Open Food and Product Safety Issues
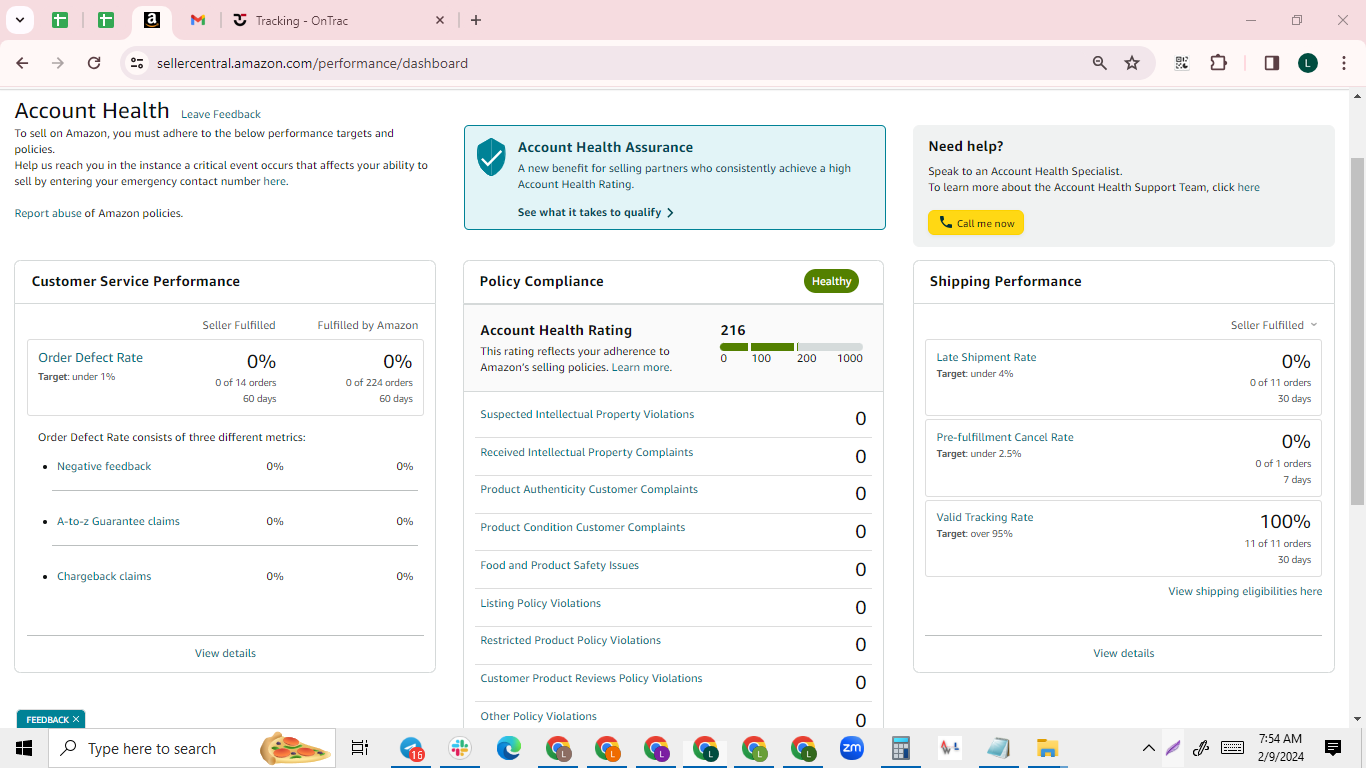Image resolution: width=1366 pixels, height=768 pixels. [x=559, y=565]
